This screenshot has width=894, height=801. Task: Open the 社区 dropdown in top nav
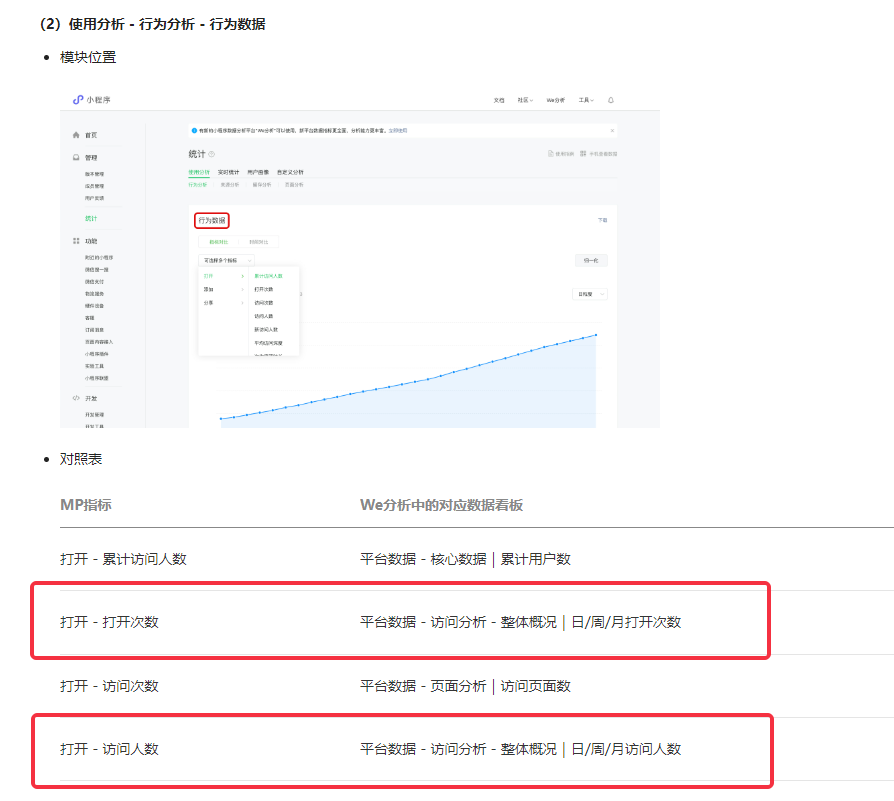coord(525,100)
